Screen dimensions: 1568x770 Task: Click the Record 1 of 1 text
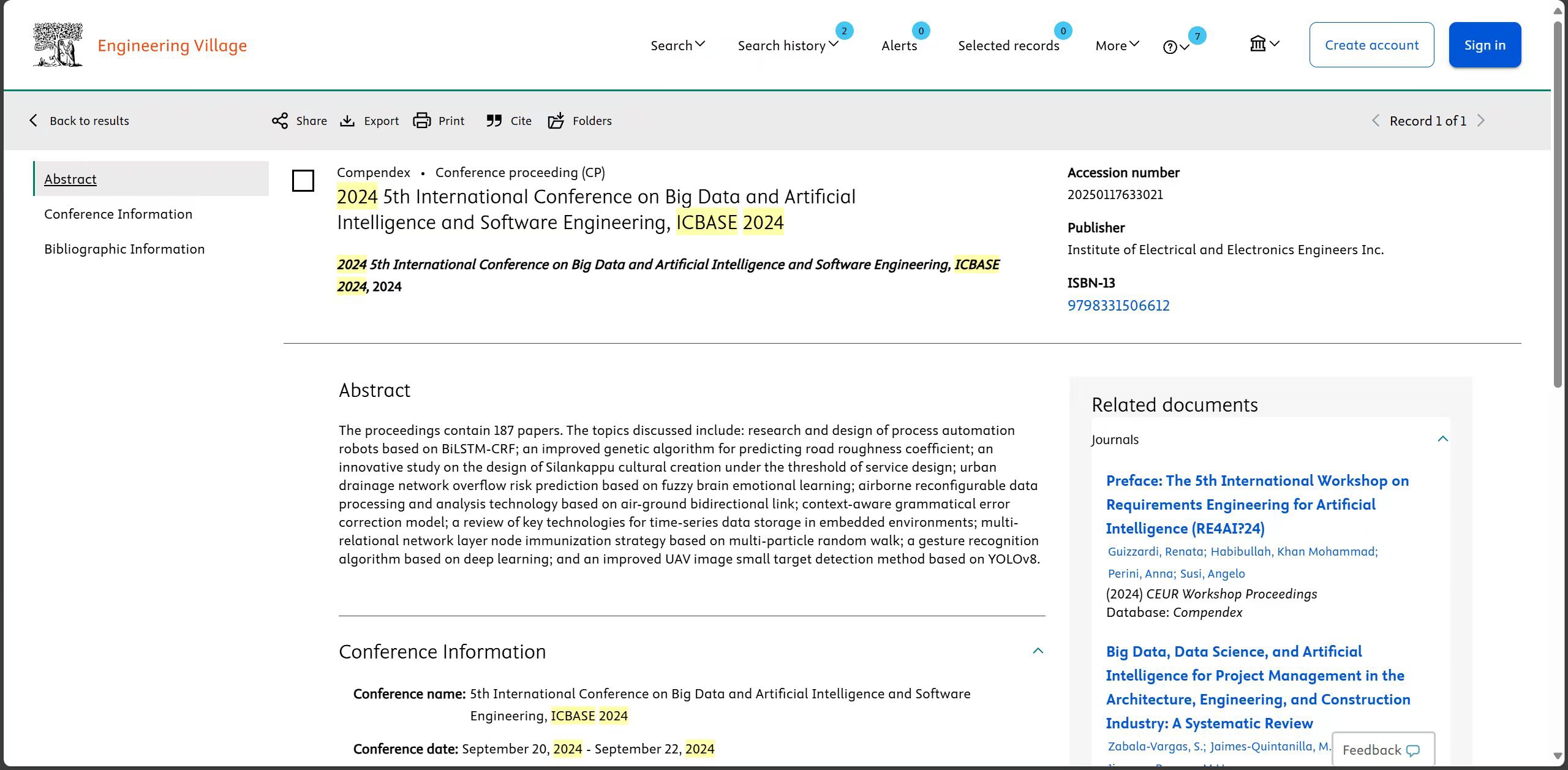point(1428,121)
